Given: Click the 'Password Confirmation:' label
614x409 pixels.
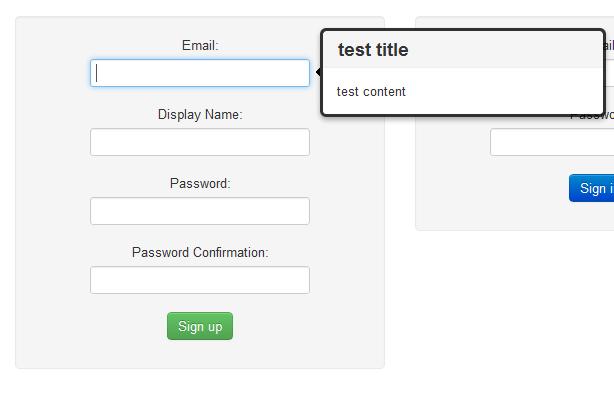Looking at the screenshot, I should click(x=200, y=252).
